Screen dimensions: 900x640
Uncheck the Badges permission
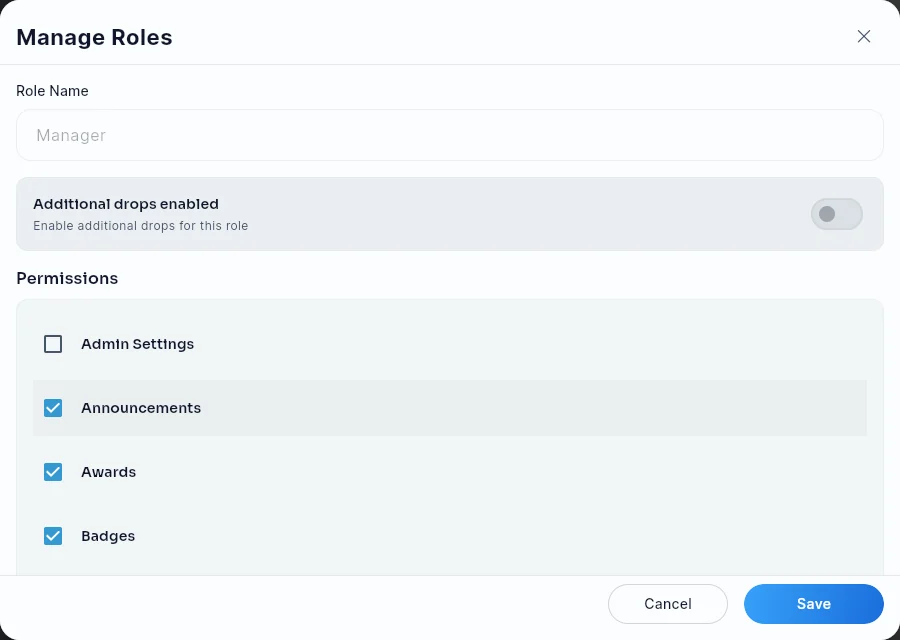point(53,536)
